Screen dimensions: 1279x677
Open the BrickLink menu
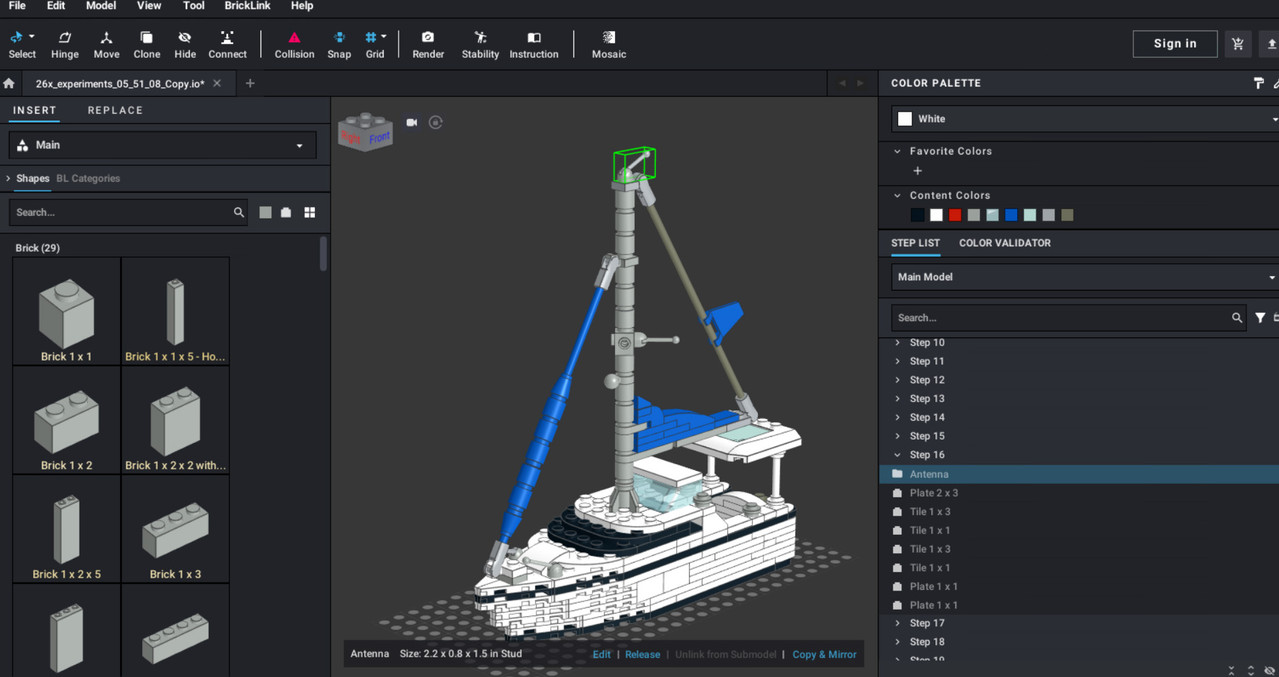coord(248,6)
